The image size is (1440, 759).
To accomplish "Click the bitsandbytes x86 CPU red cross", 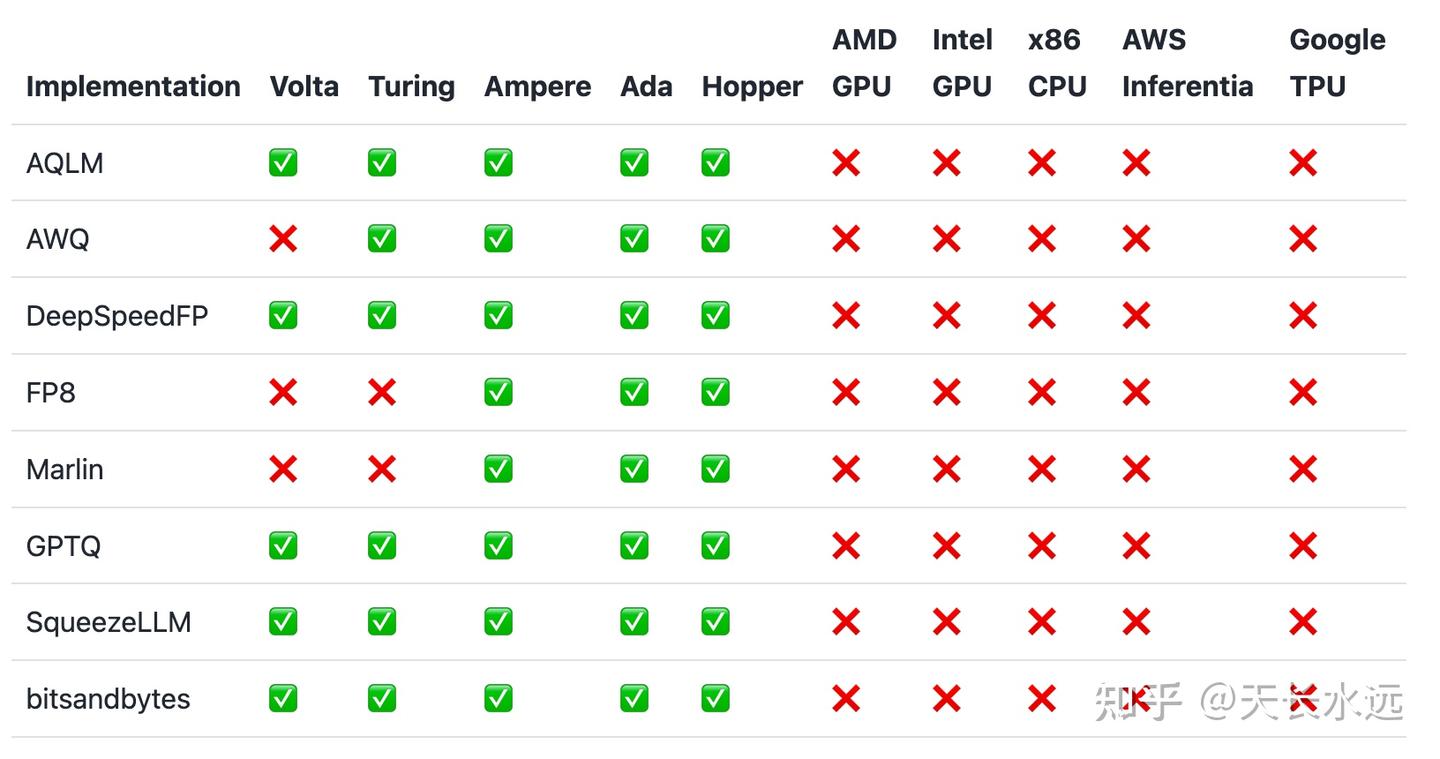I will [1042, 698].
